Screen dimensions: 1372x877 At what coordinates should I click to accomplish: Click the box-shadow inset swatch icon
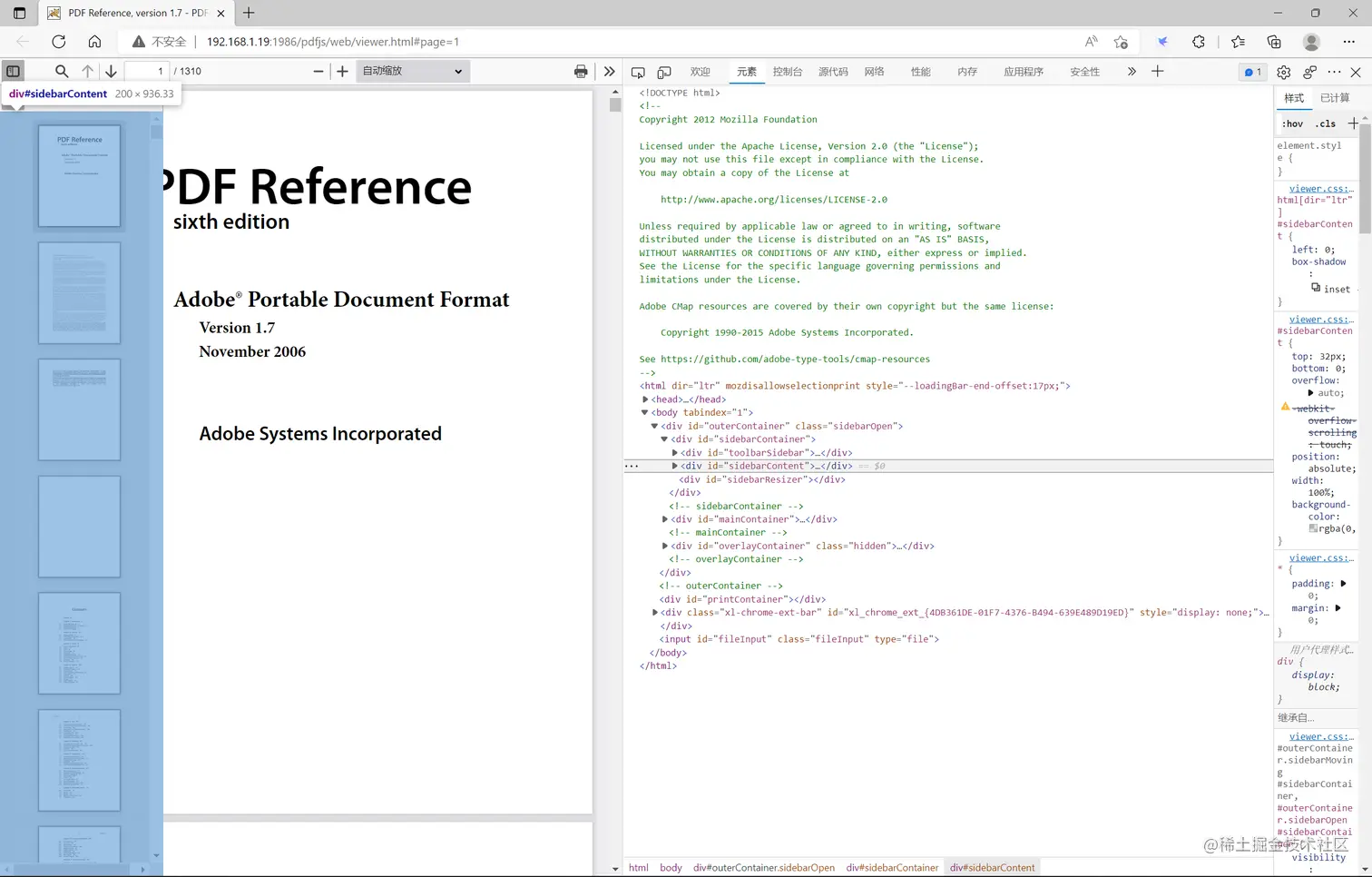point(1316,288)
